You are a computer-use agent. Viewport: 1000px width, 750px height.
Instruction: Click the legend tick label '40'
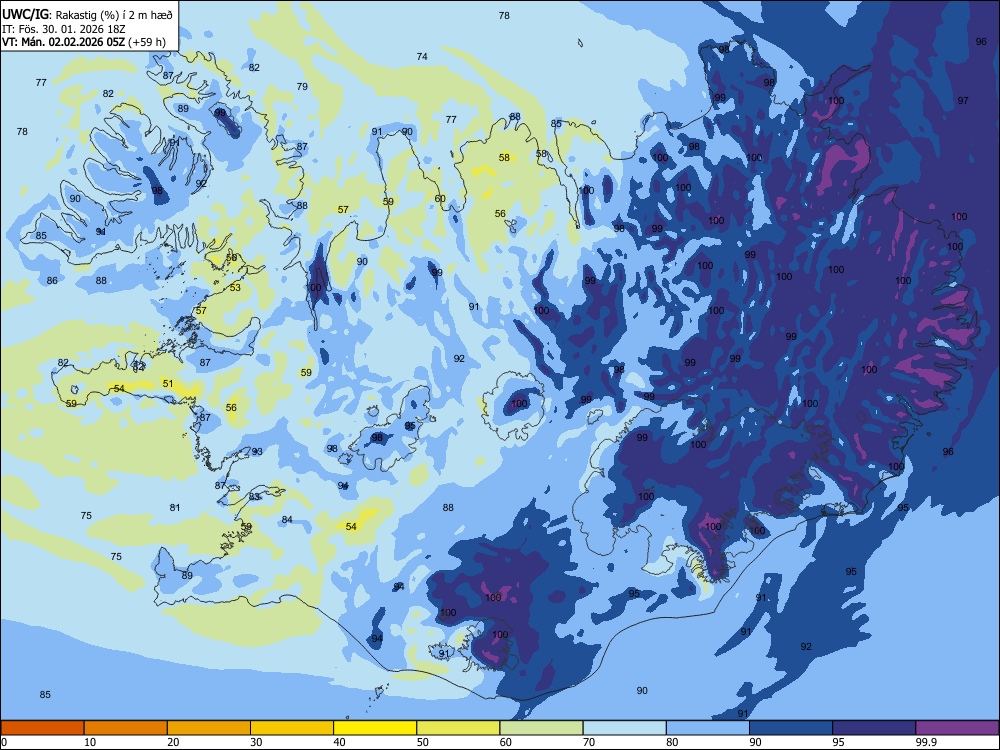point(339,742)
